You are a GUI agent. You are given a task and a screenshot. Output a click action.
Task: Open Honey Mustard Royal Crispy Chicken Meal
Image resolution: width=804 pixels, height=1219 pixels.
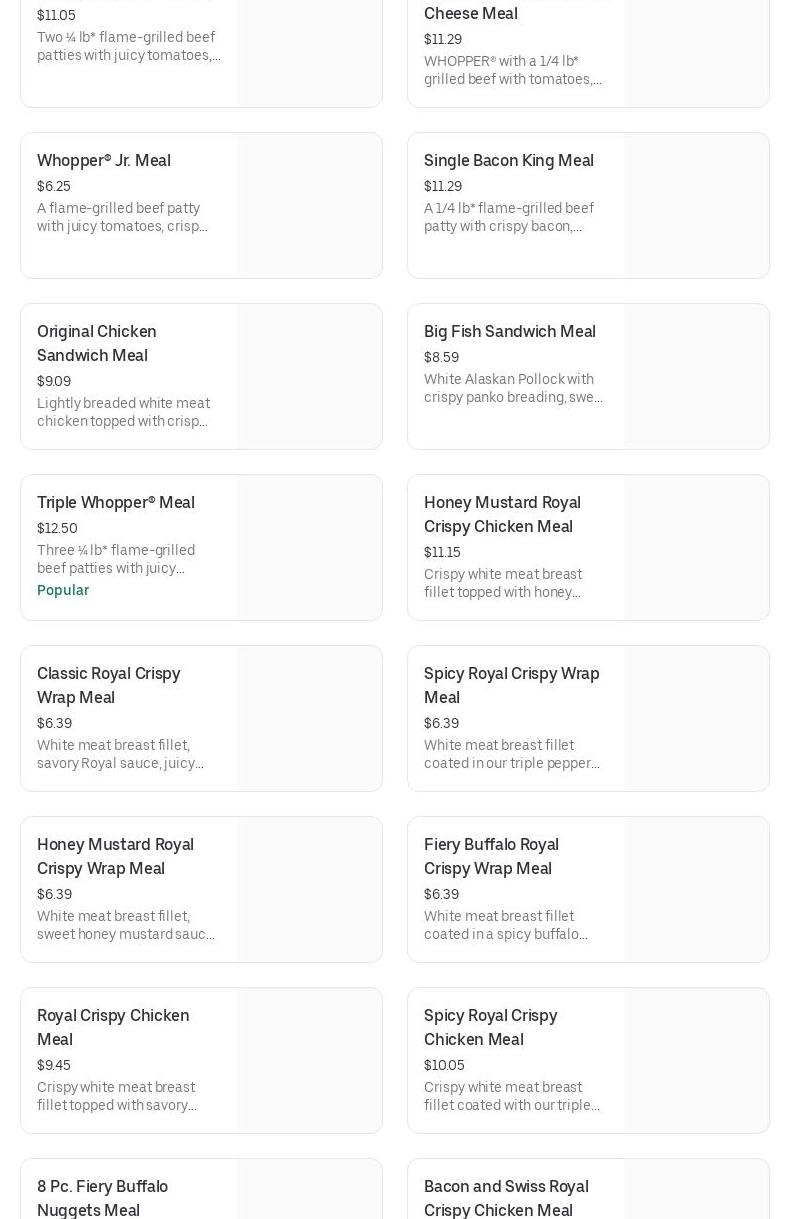point(502,515)
